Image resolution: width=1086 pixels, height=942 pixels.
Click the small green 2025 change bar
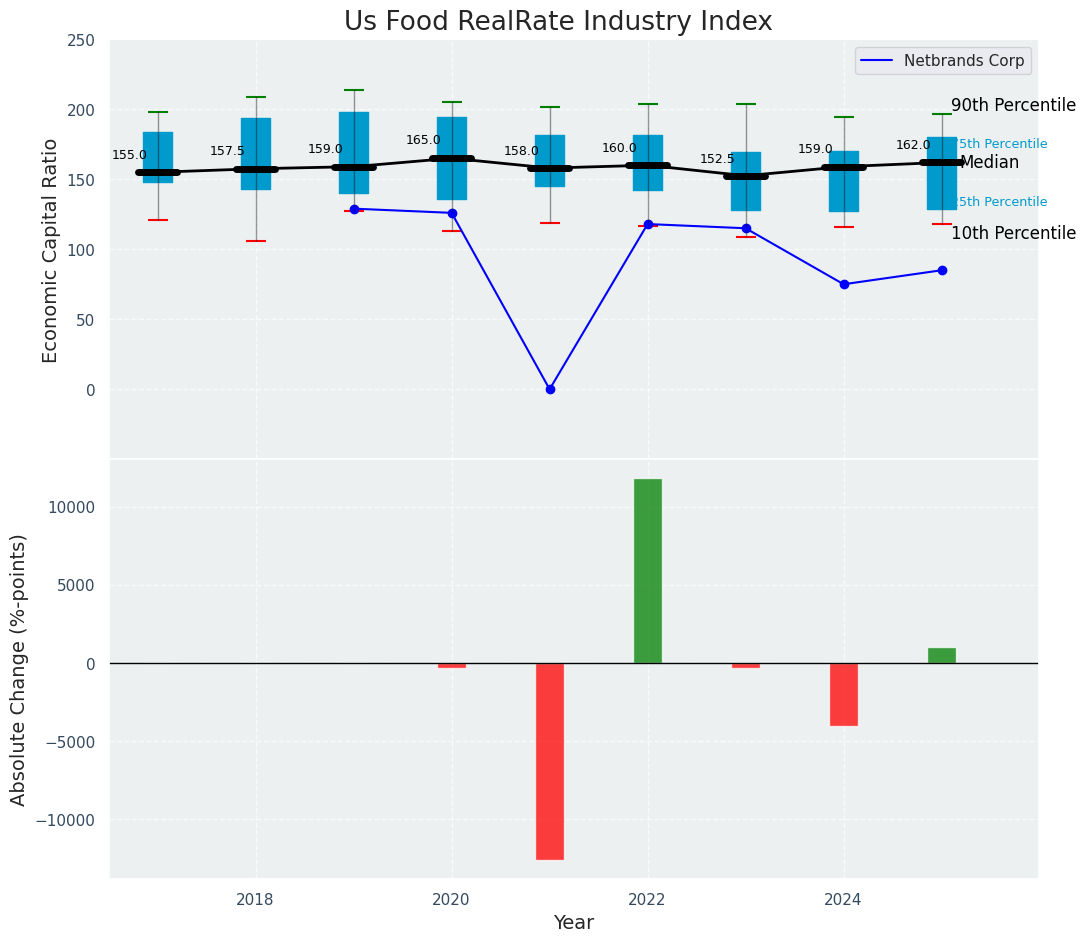942,656
